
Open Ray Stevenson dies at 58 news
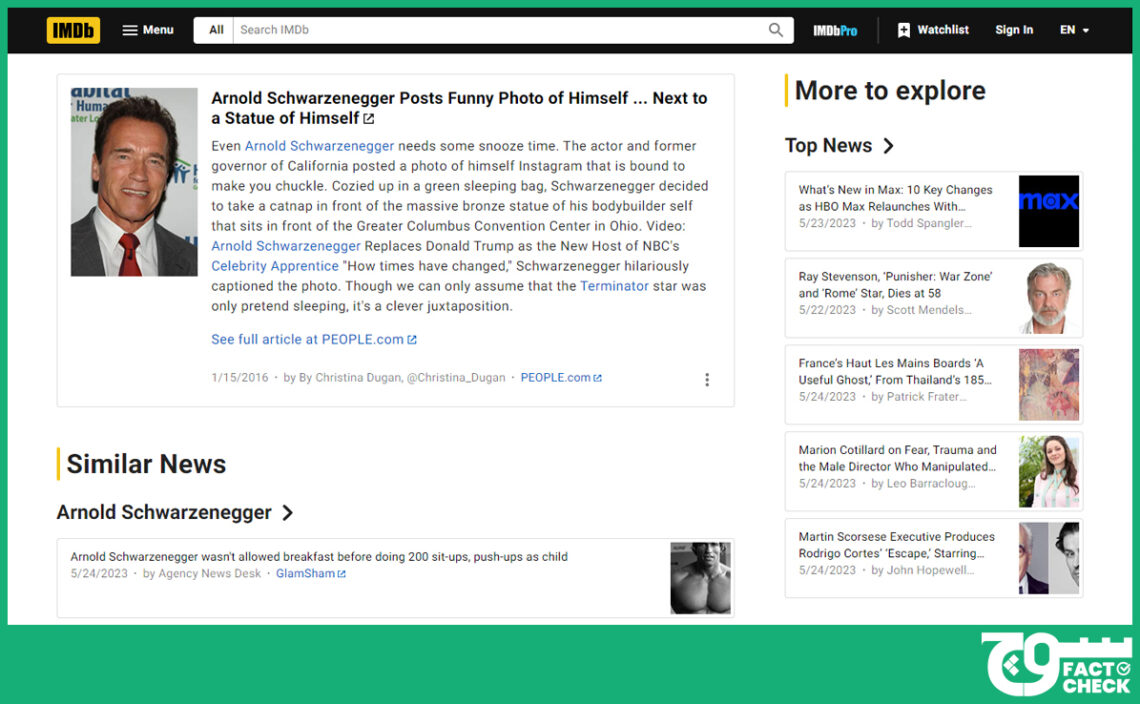895,285
